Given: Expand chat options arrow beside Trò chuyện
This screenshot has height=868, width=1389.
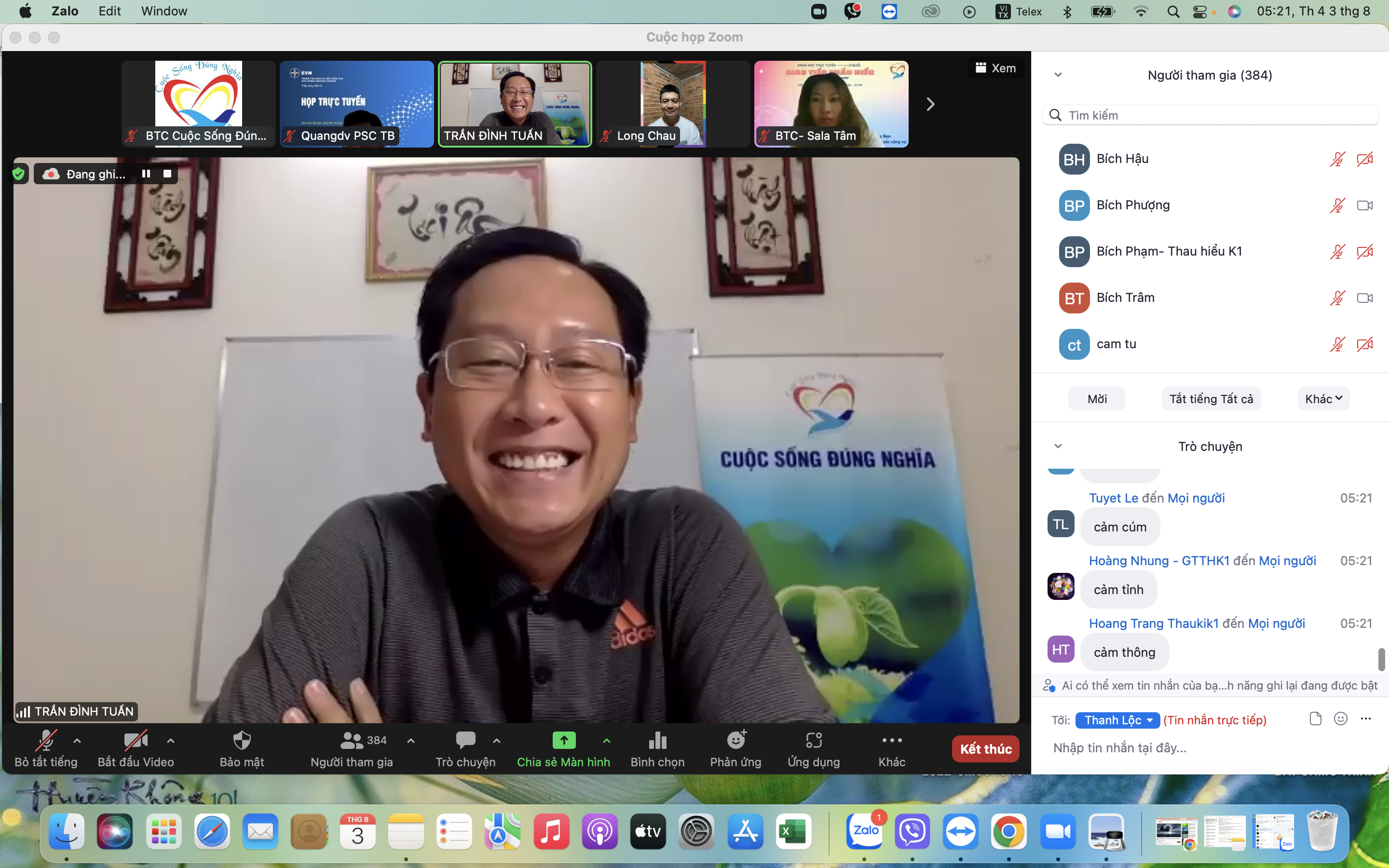Looking at the screenshot, I should pyautogui.click(x=496, y=741).
